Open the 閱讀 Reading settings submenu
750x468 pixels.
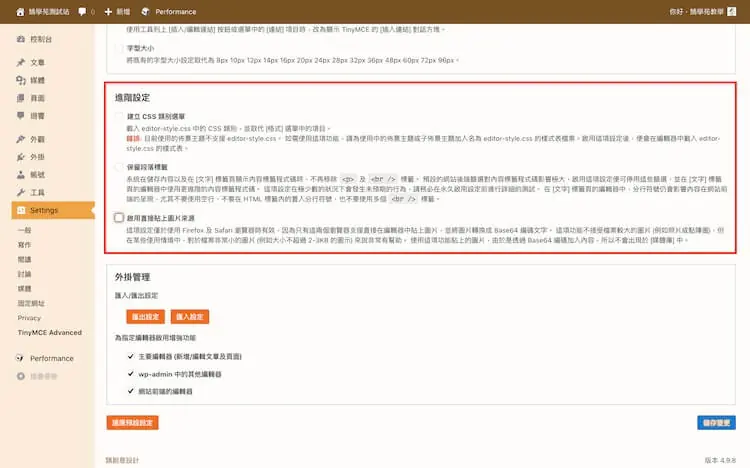tap(24, 259)
